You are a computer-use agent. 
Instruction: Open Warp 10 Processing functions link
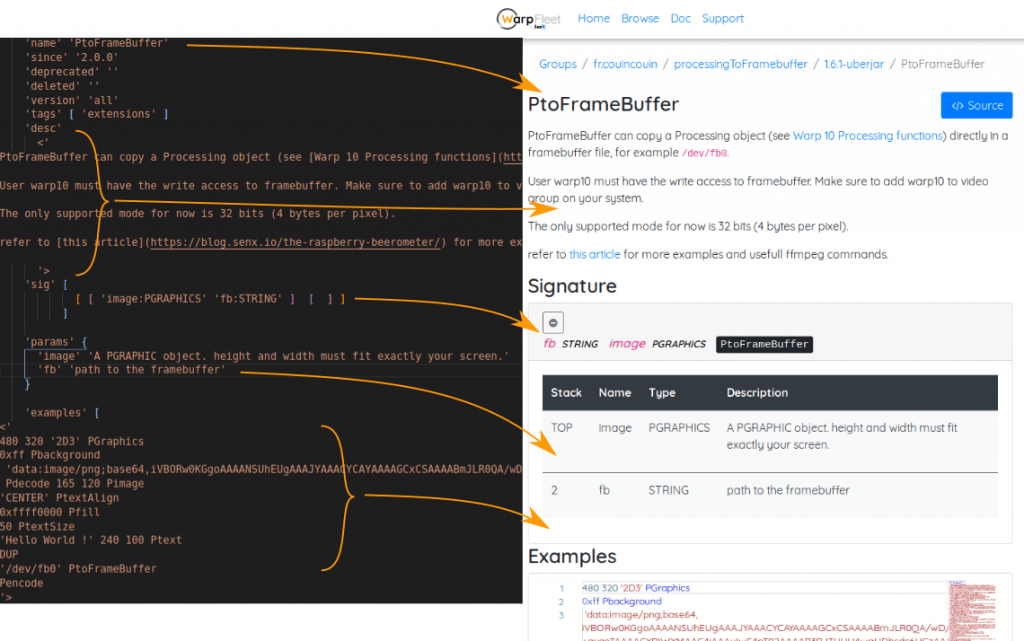tap(868, 136)
